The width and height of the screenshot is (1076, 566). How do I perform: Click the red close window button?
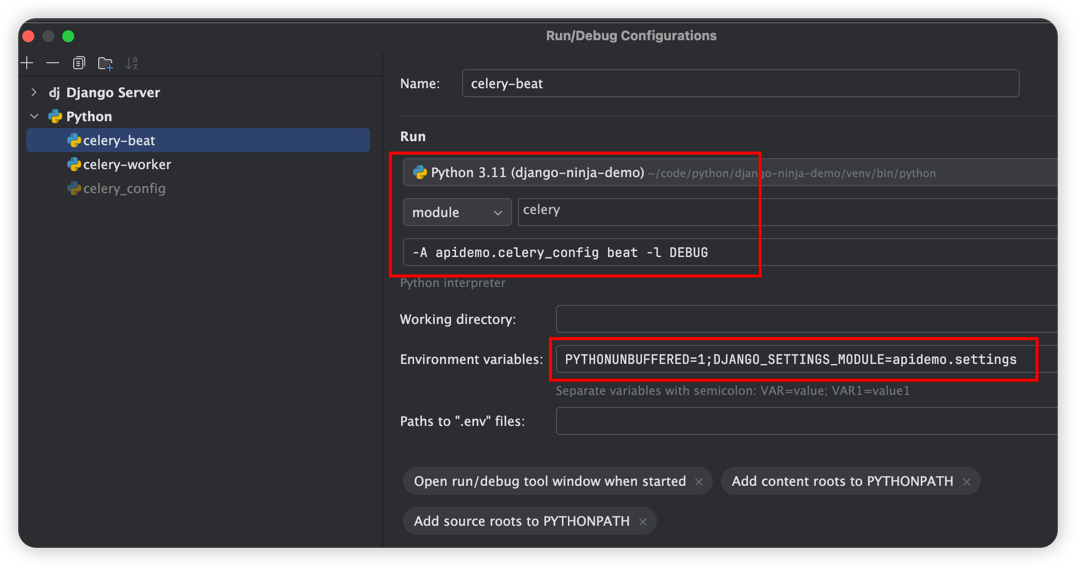click(28, 36)
